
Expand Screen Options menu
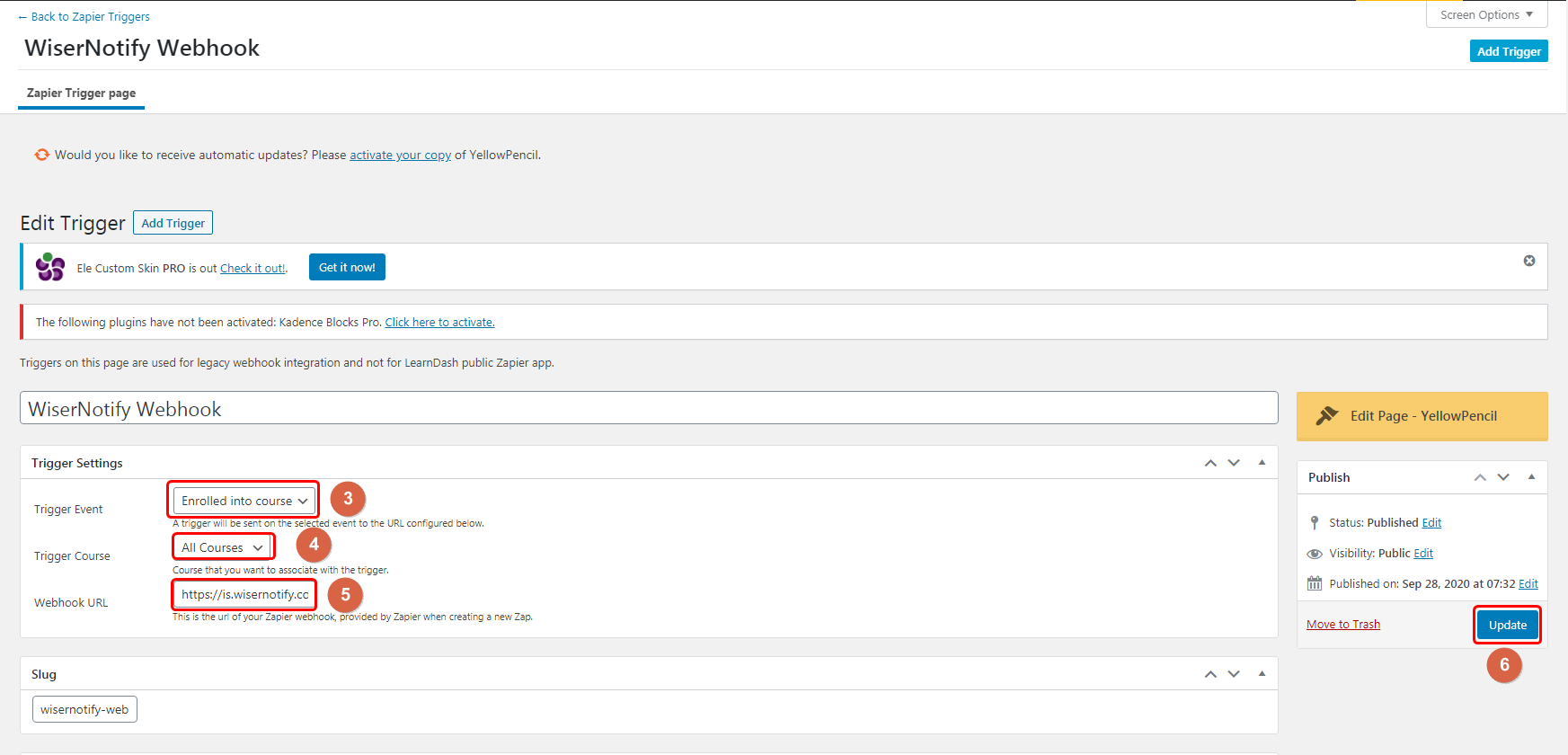pos(1485,14)
